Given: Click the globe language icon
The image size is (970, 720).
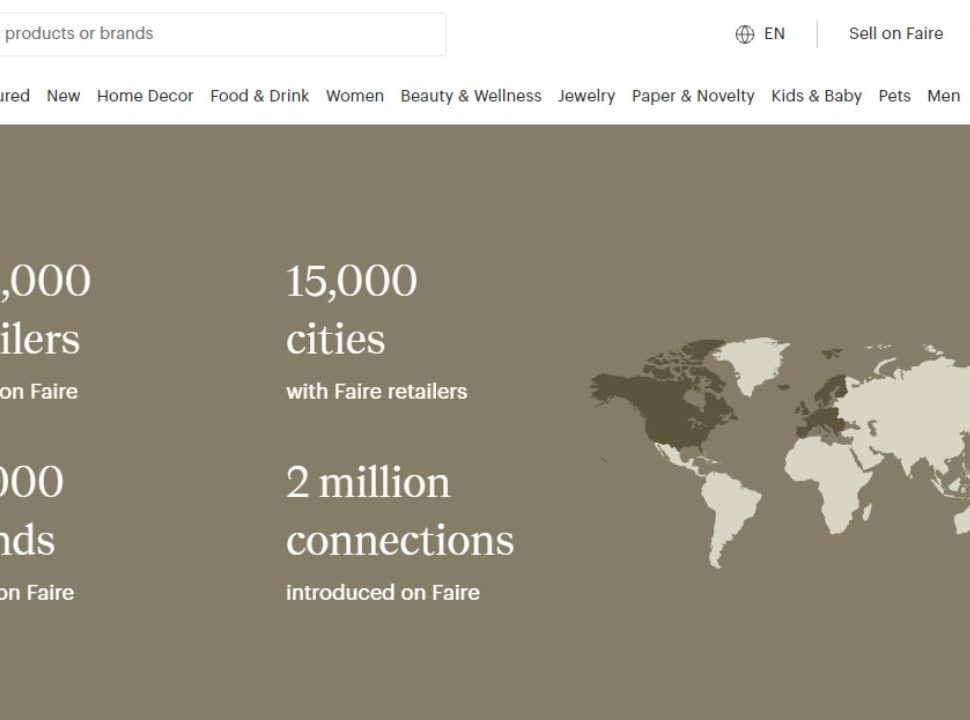Looking at the screenshot, I should [744, 34].
